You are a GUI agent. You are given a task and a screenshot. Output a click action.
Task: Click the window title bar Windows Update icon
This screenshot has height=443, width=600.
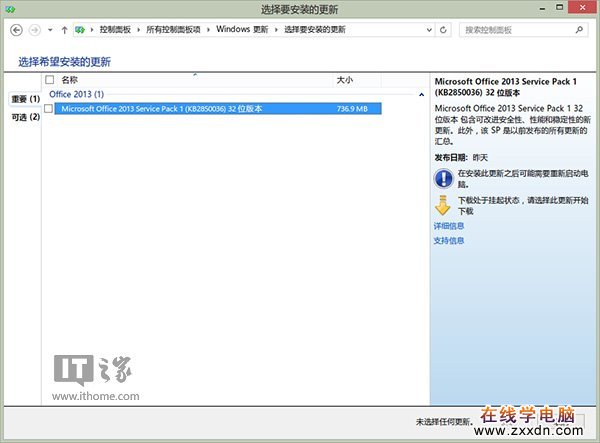coord(10,9)
